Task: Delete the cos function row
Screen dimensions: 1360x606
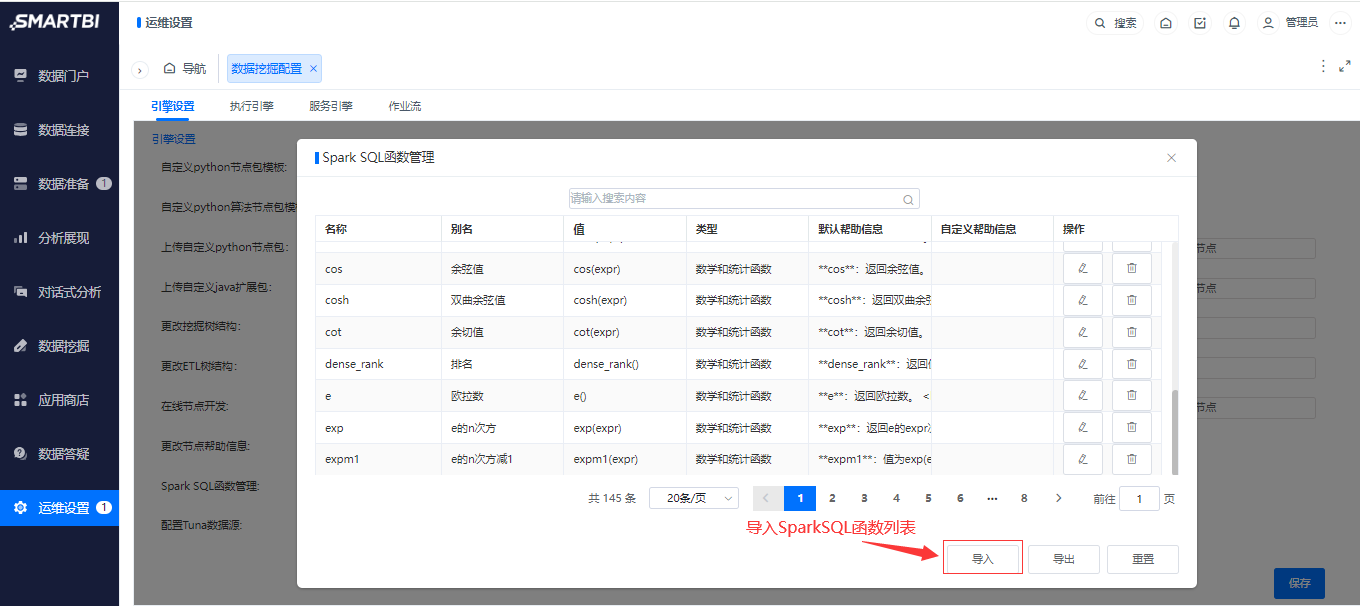Action: pyautogui.click(x=1132, y=269)
